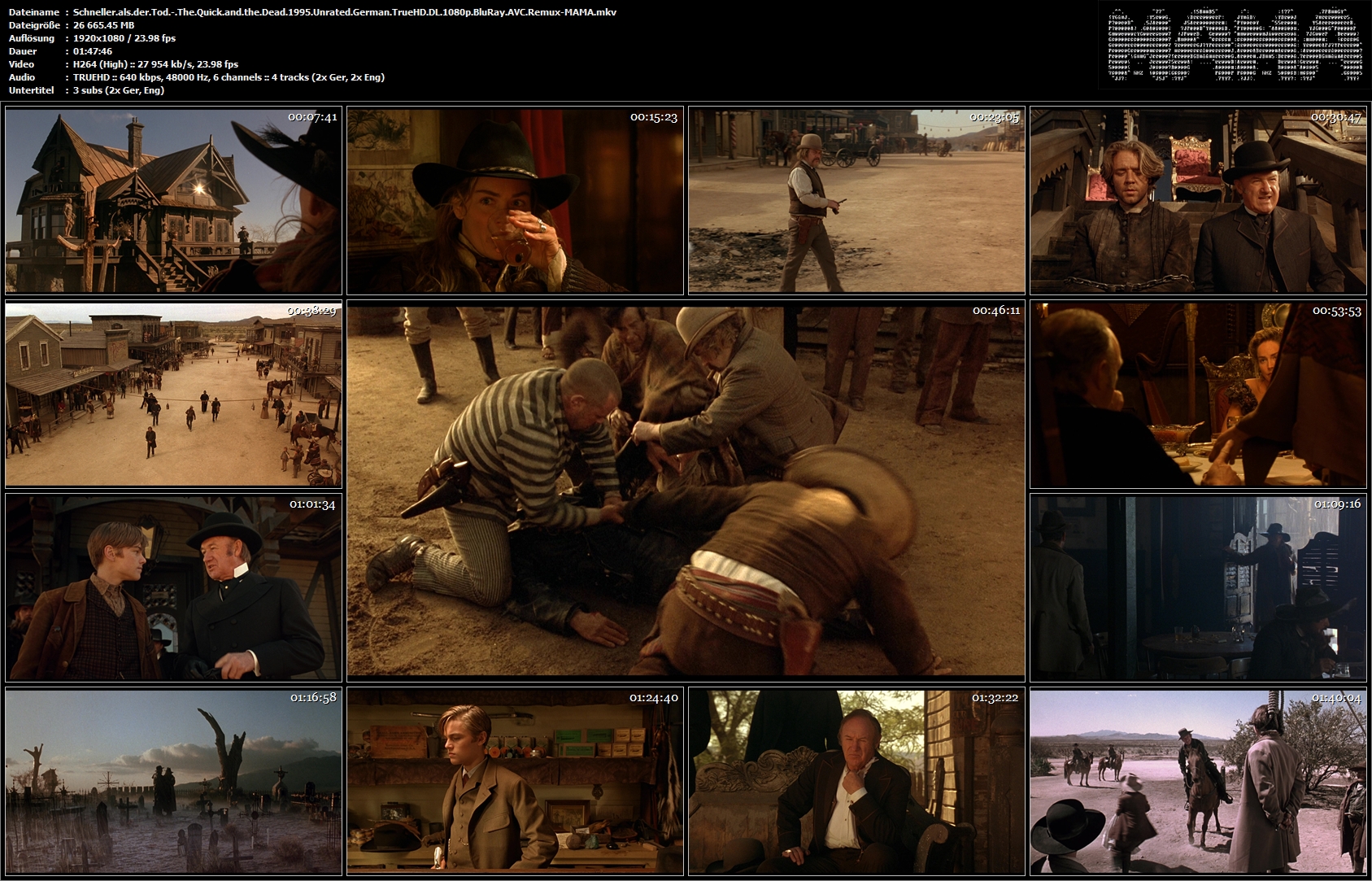Click the Untertitel label
Screen dimensions: 1372x881
[x=32, y=90]
